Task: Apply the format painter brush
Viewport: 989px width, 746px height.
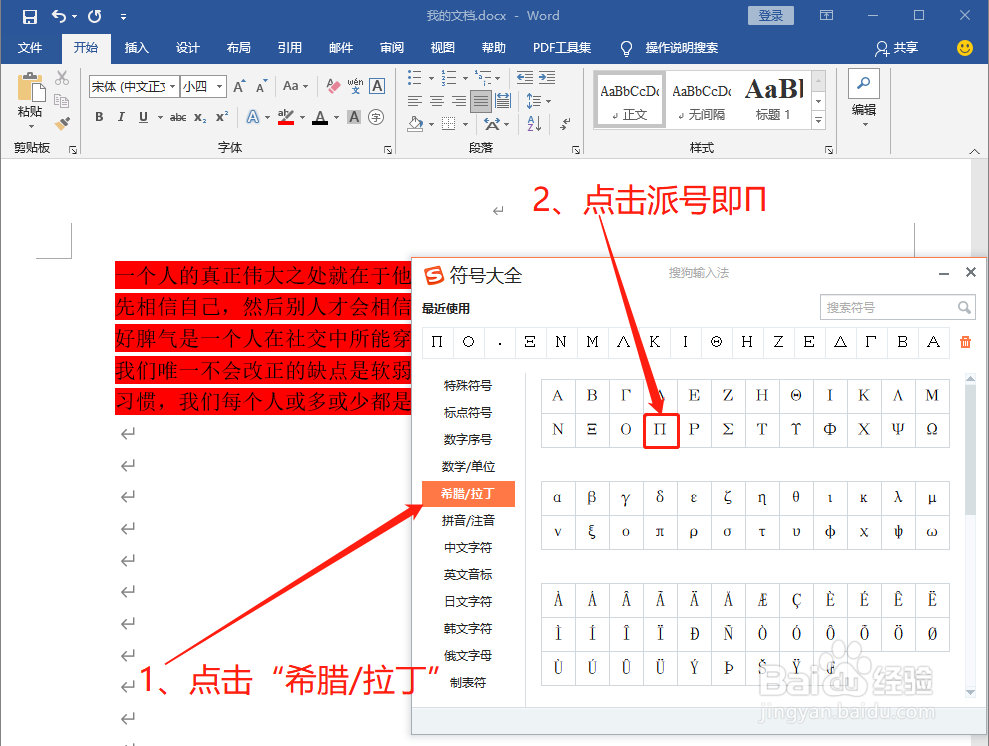Action: coord(62,123)
